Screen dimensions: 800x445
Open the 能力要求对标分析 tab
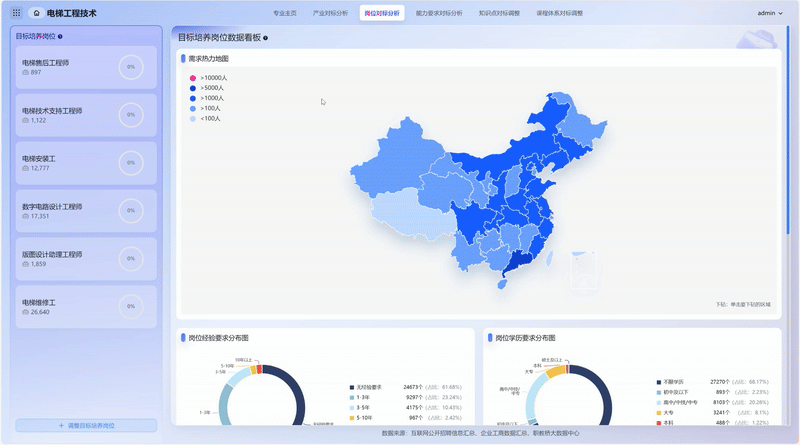(x=439, y=14)
